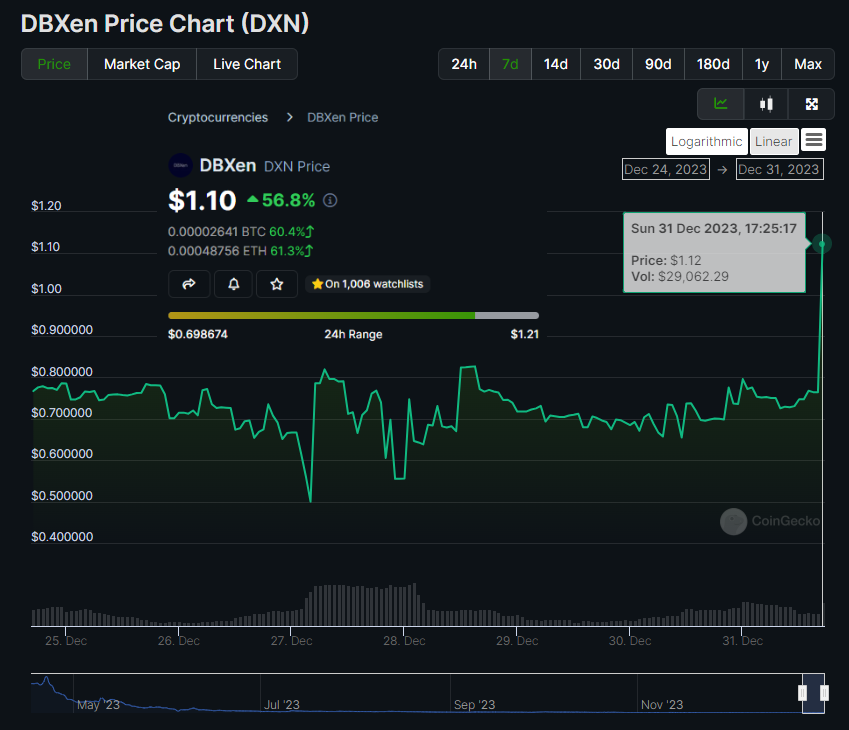Click the 27. Dec axis label
849x730 pixels.
coord(291,641)
